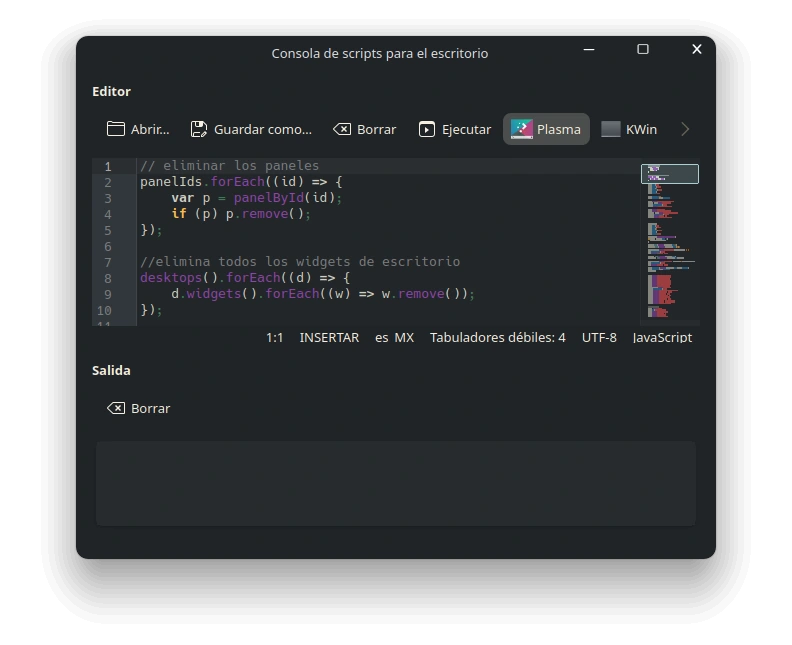This screenshot has height=645, width=792.
Task: Clear the editor with the Borrar label
Action: 376,130
